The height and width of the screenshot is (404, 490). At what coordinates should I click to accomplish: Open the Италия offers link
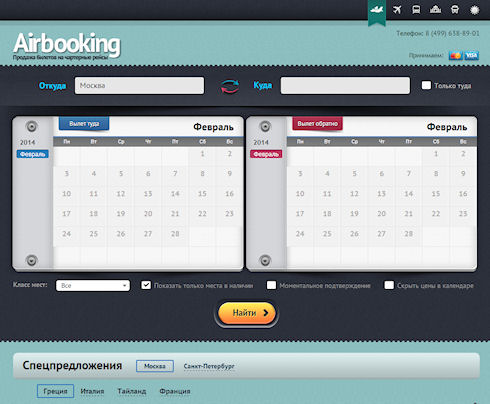tap(92, 391)
